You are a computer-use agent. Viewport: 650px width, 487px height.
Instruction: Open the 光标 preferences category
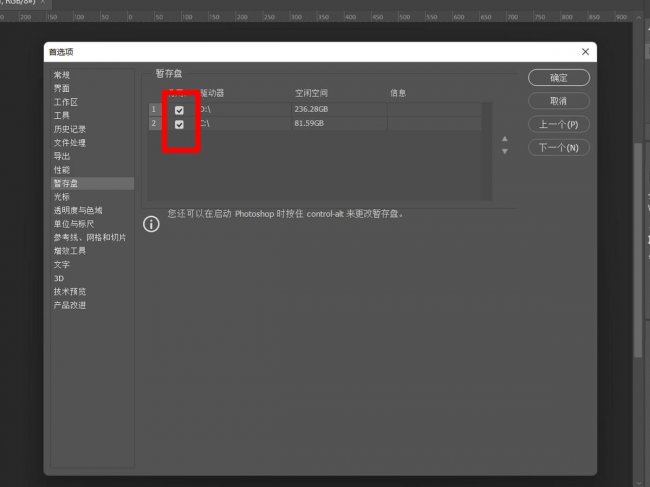(x=62, y=197)
